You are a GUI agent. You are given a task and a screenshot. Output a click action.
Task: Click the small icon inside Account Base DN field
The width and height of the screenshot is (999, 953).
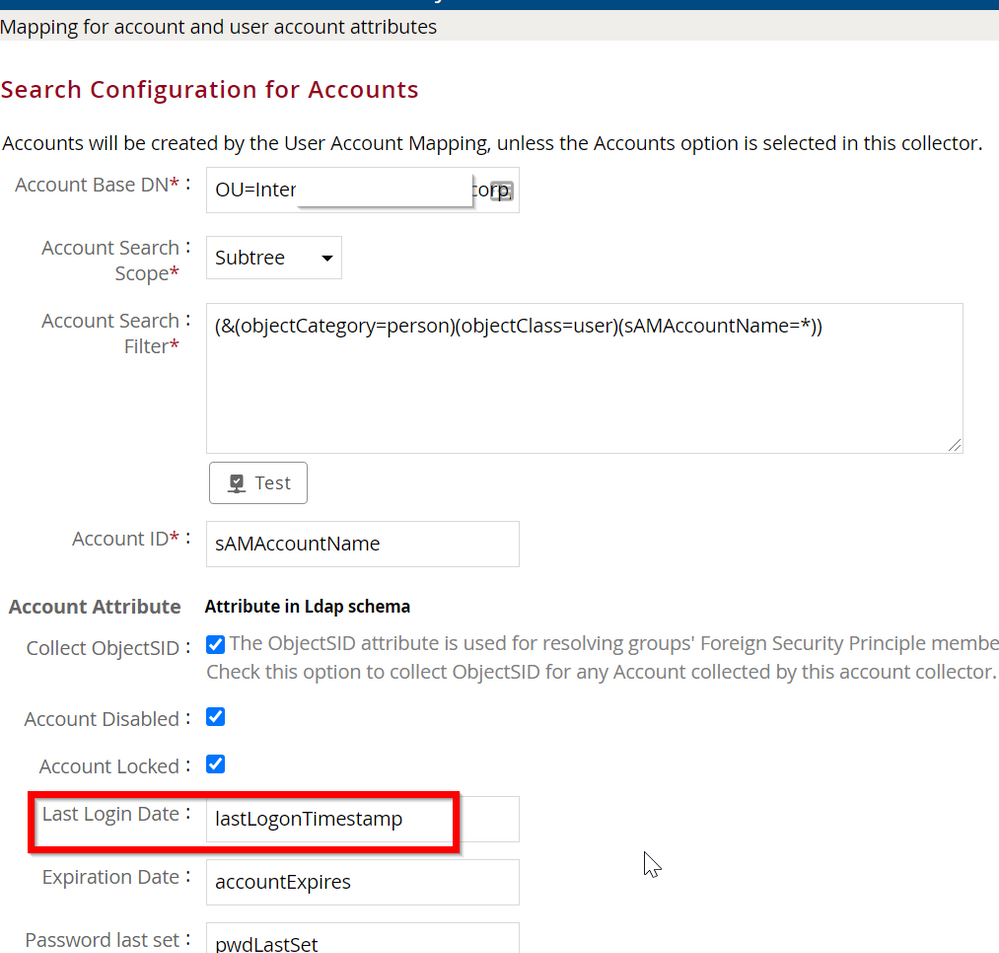pos(503,190)
